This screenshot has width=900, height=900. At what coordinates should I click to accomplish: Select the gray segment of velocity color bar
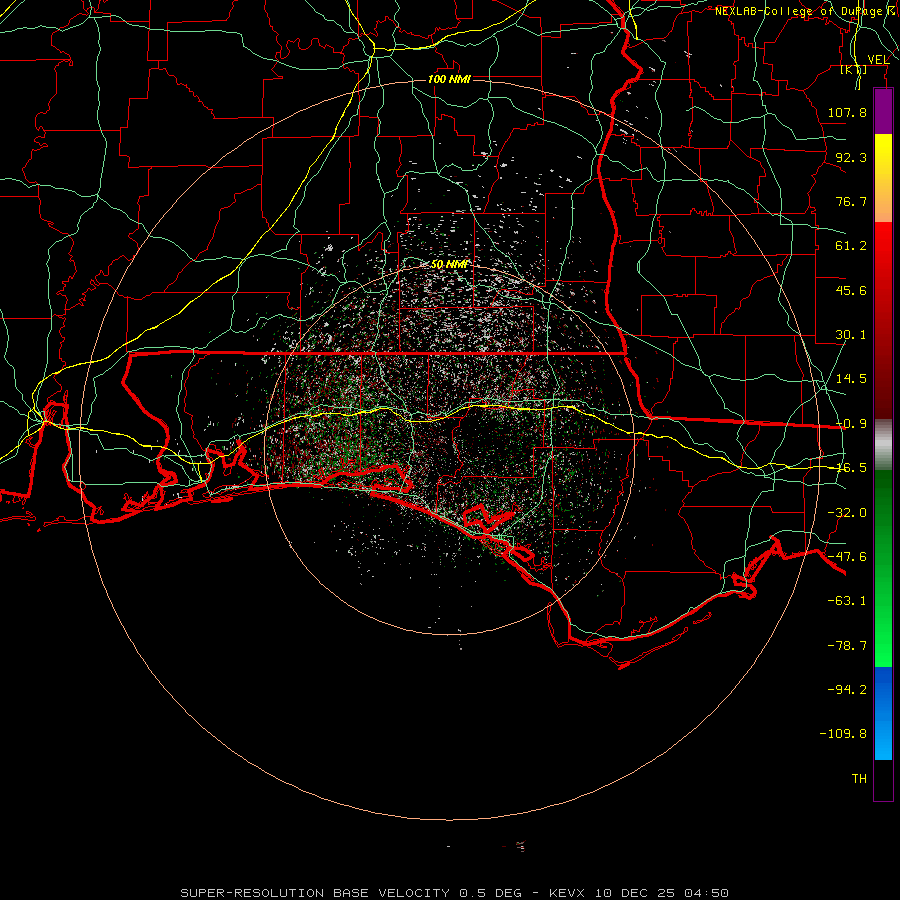click(883, 445)
